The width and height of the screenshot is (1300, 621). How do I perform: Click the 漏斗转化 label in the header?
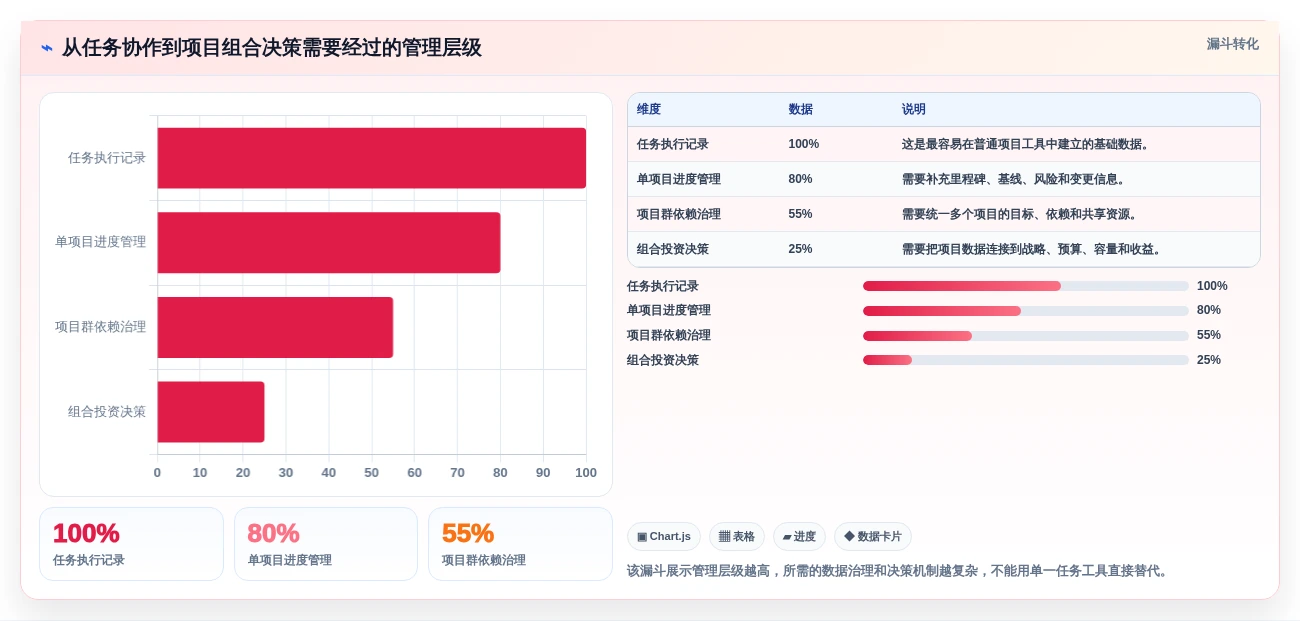tap(1232, 44)
